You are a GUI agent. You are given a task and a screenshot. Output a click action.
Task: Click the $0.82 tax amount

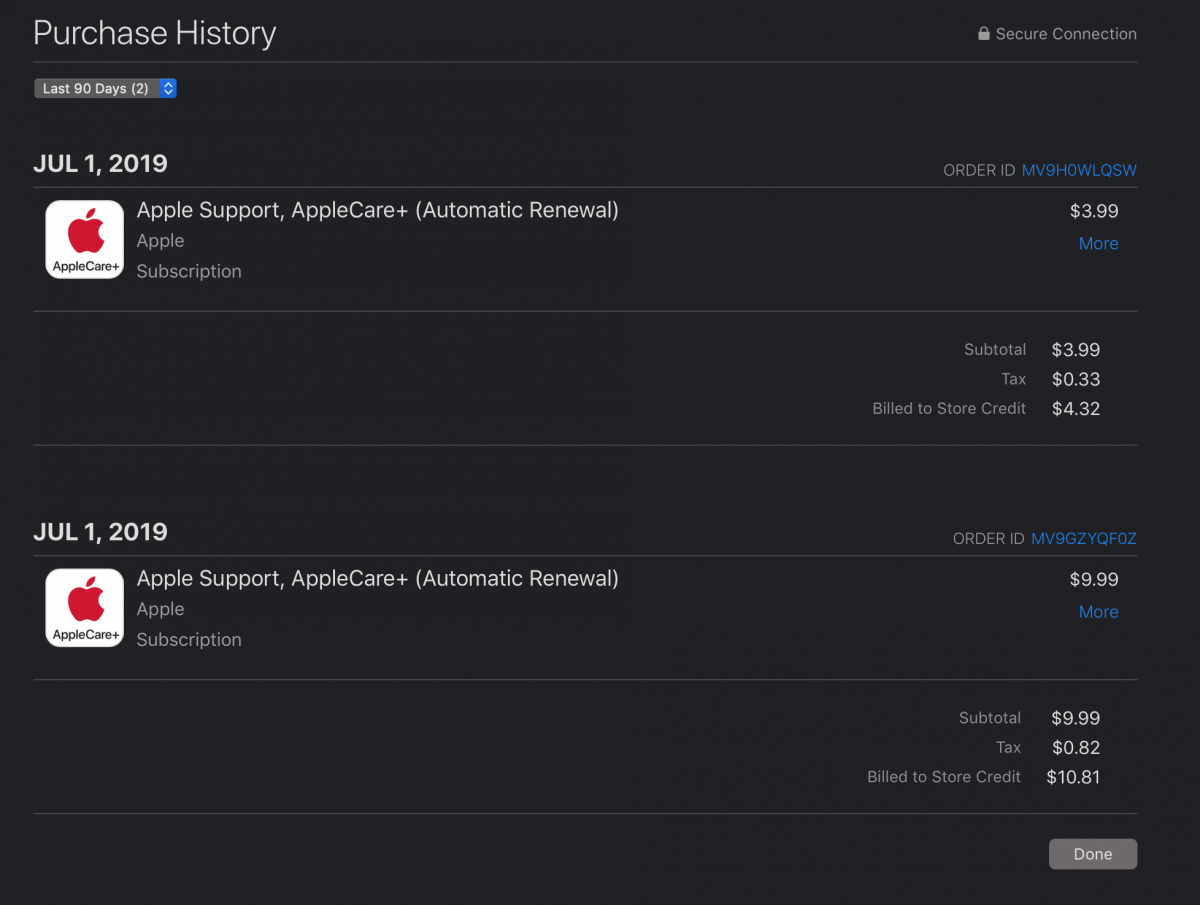(1076, 747)
